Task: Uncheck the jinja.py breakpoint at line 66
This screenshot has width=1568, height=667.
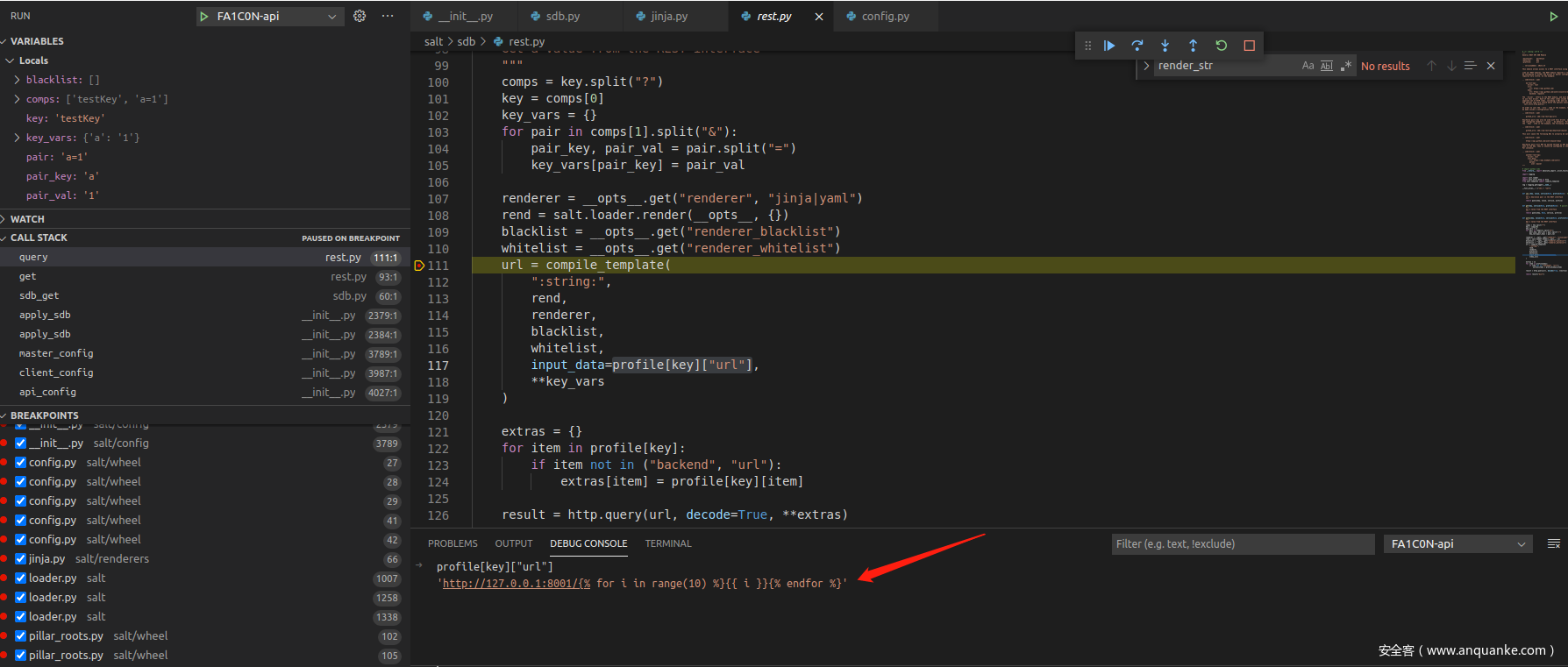Action: click(20, 559)
